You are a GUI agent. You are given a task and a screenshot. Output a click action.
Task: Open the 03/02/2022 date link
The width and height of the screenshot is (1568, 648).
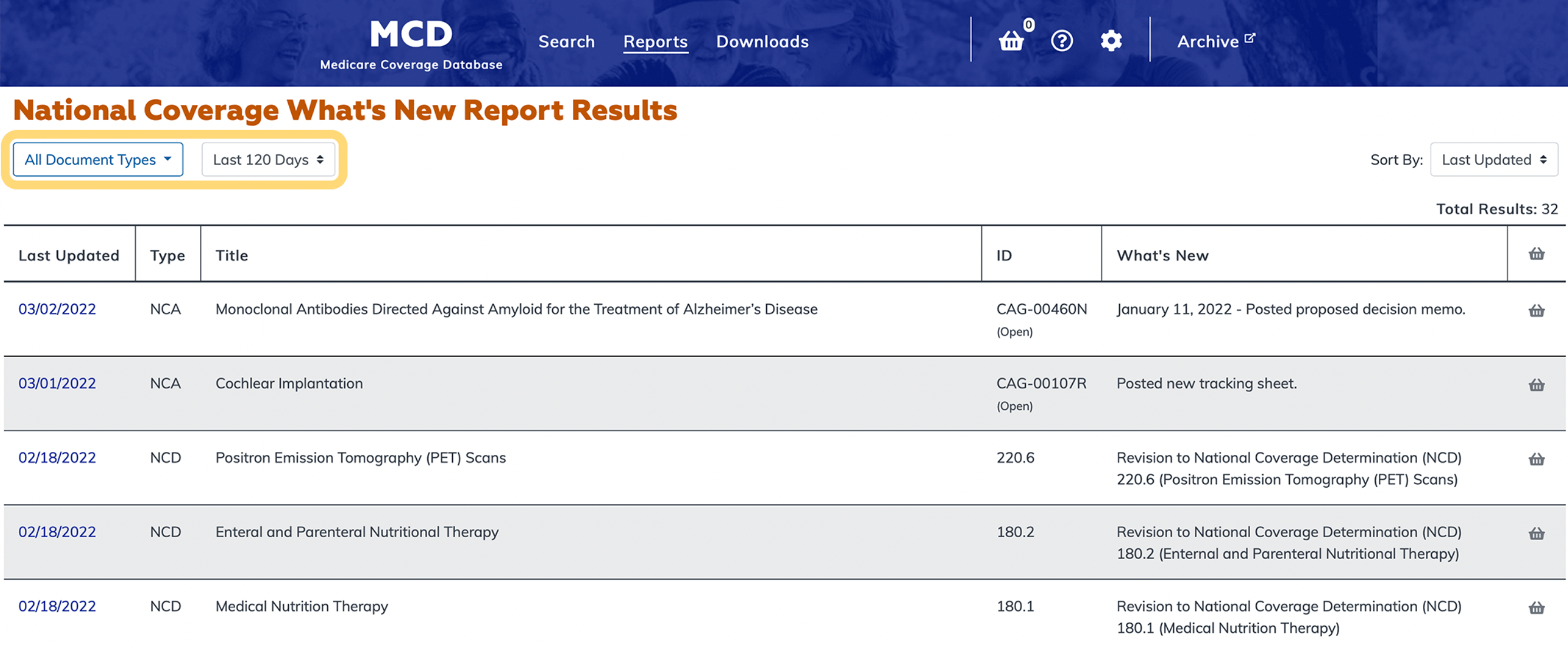[57, 309]
